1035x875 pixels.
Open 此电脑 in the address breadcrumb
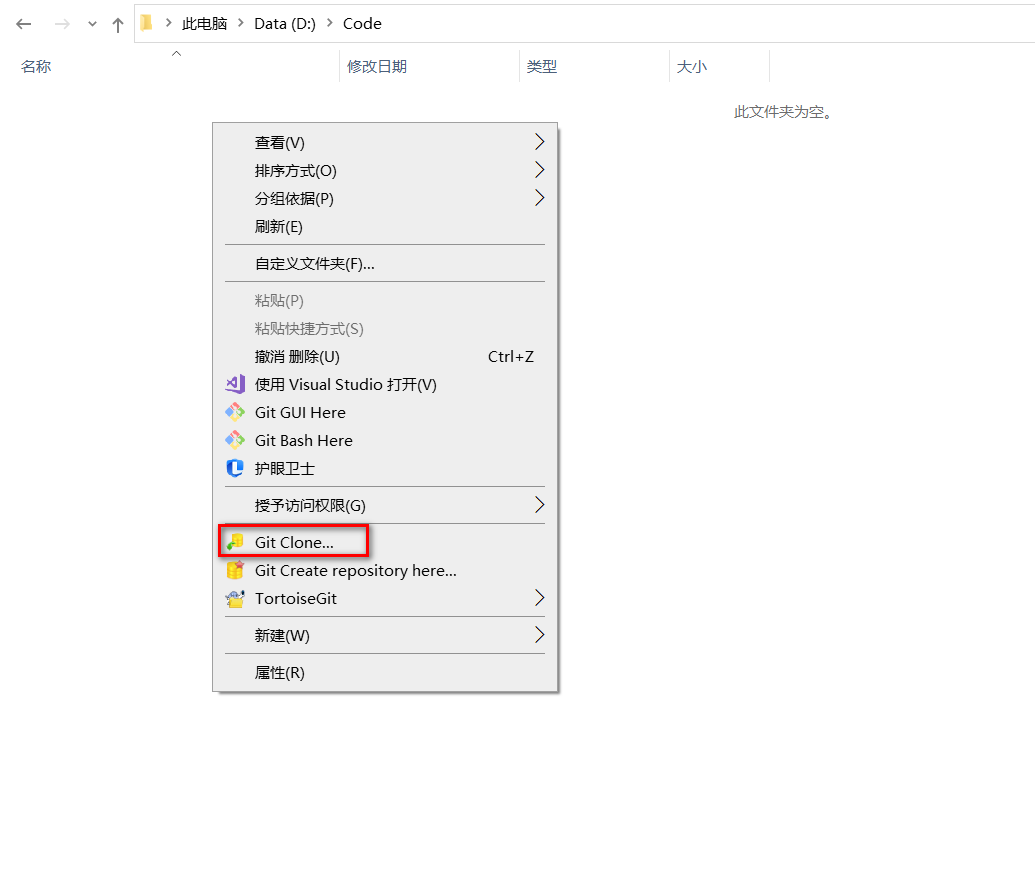pos(205,24)
